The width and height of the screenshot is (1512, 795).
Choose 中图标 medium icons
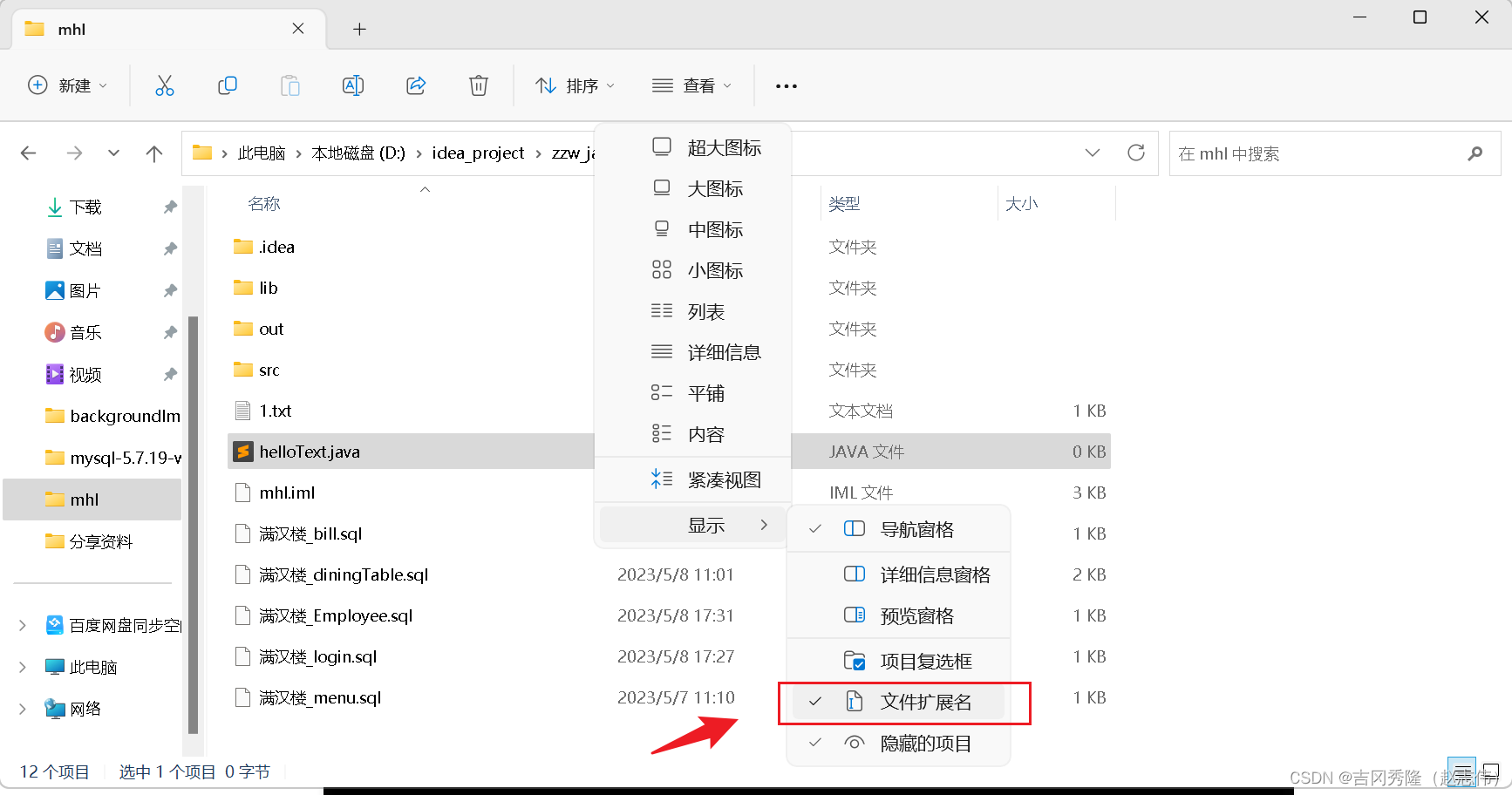(x=692, y=229)
